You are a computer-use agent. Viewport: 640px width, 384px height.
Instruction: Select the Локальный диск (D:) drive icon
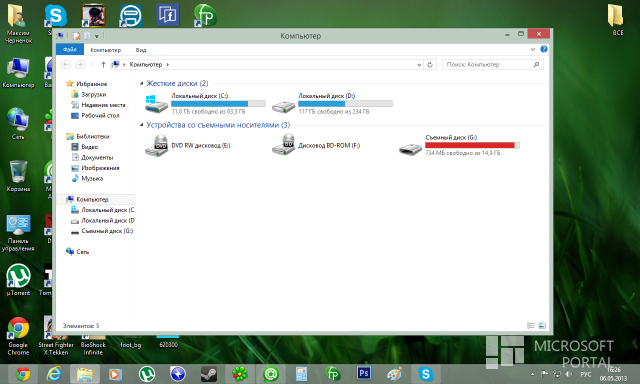283,107
